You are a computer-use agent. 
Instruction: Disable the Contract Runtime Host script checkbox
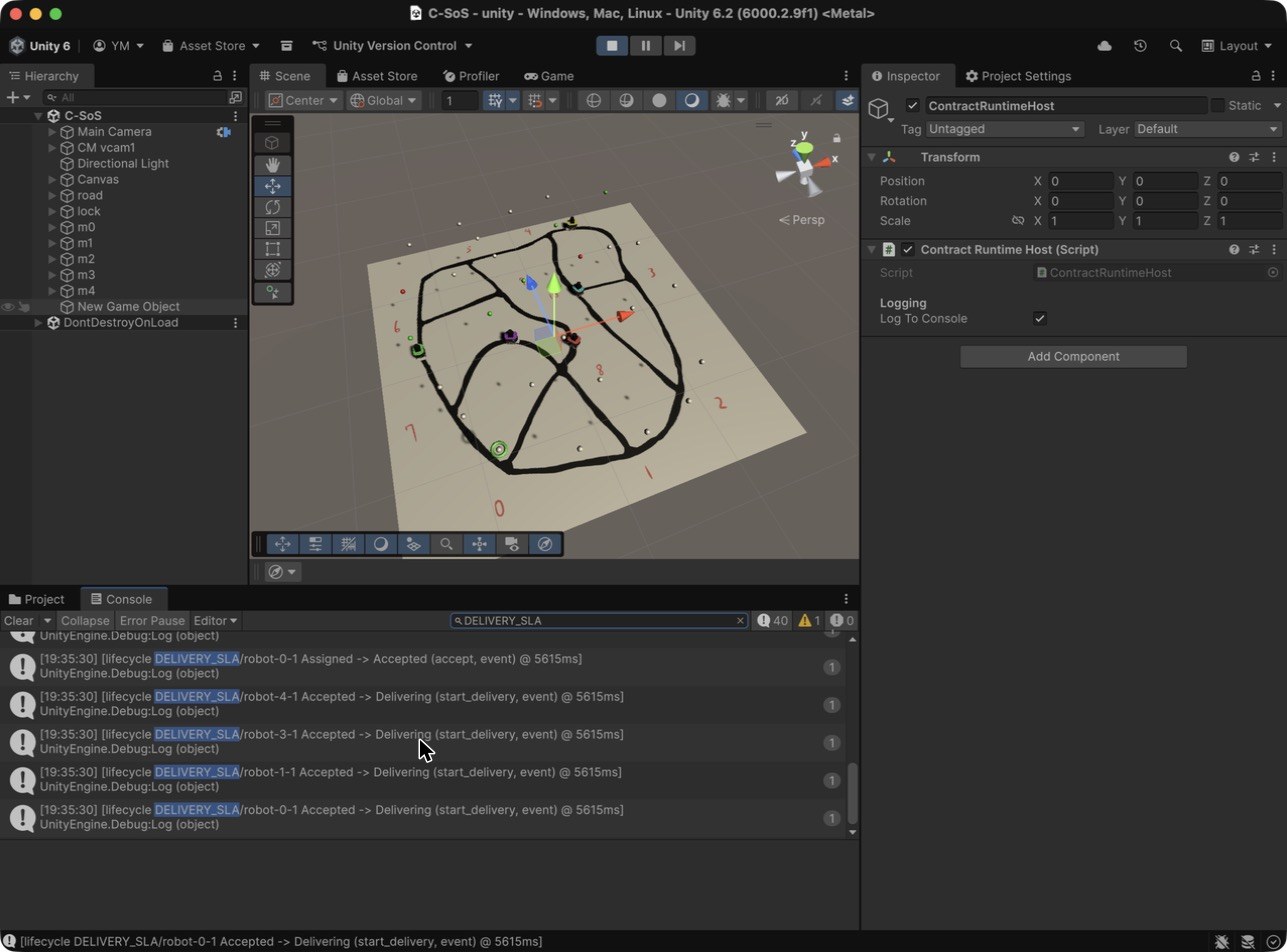tap(908, 250)
